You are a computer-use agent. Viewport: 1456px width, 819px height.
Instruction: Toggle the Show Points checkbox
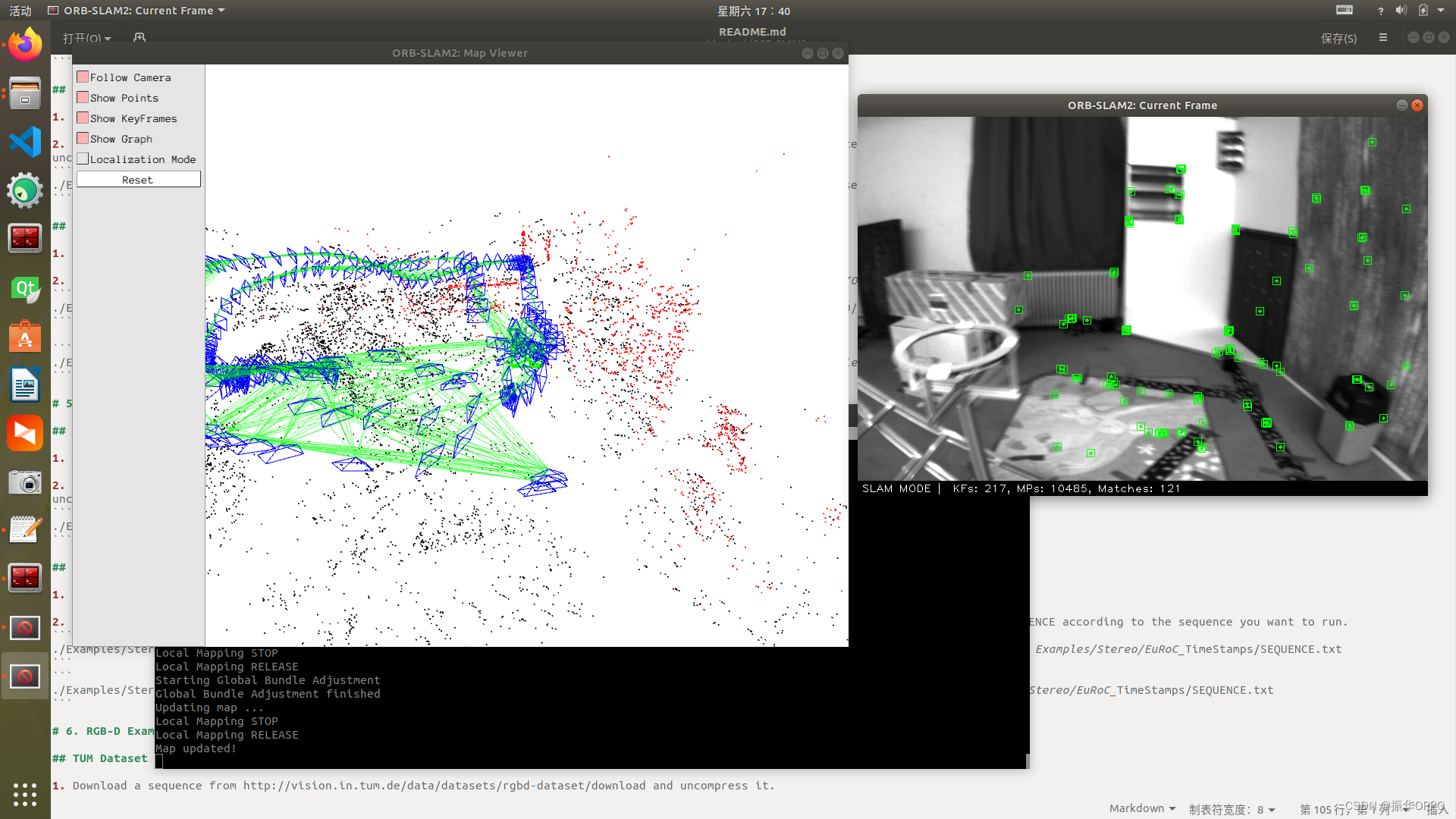pyautogui.click(x=83, y=97)
